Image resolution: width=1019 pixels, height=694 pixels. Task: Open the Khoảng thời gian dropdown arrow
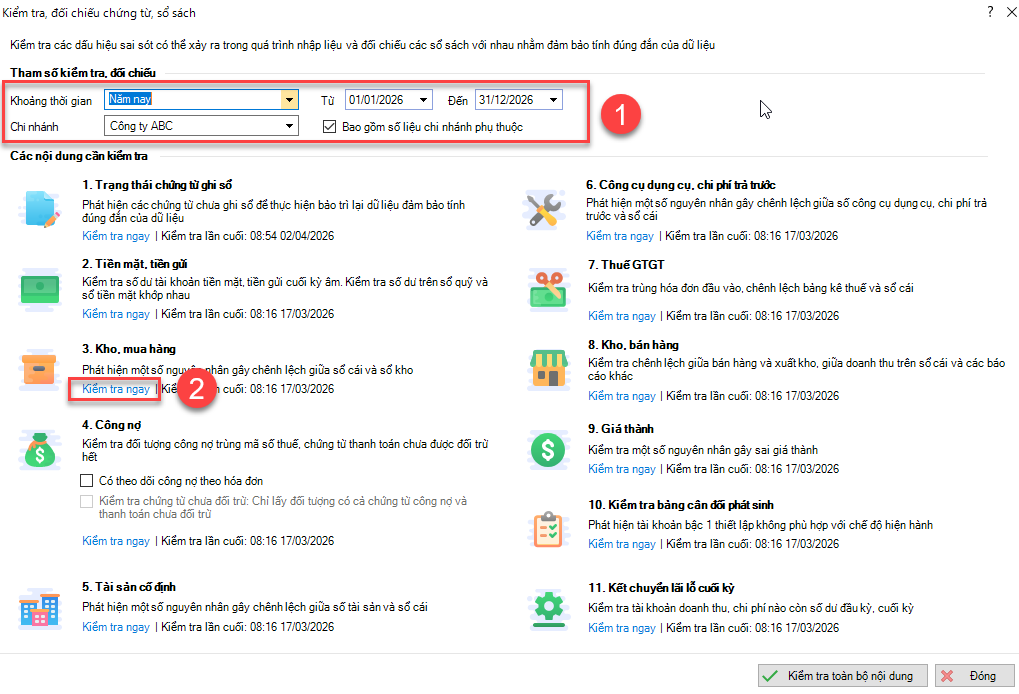pyautogui.click(x=289, y=99)
